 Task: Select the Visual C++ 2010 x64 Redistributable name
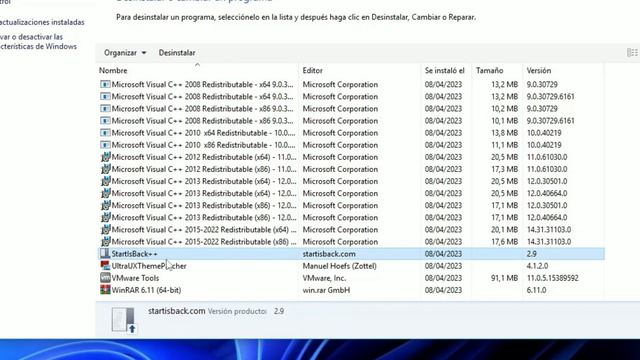point(203,133)
